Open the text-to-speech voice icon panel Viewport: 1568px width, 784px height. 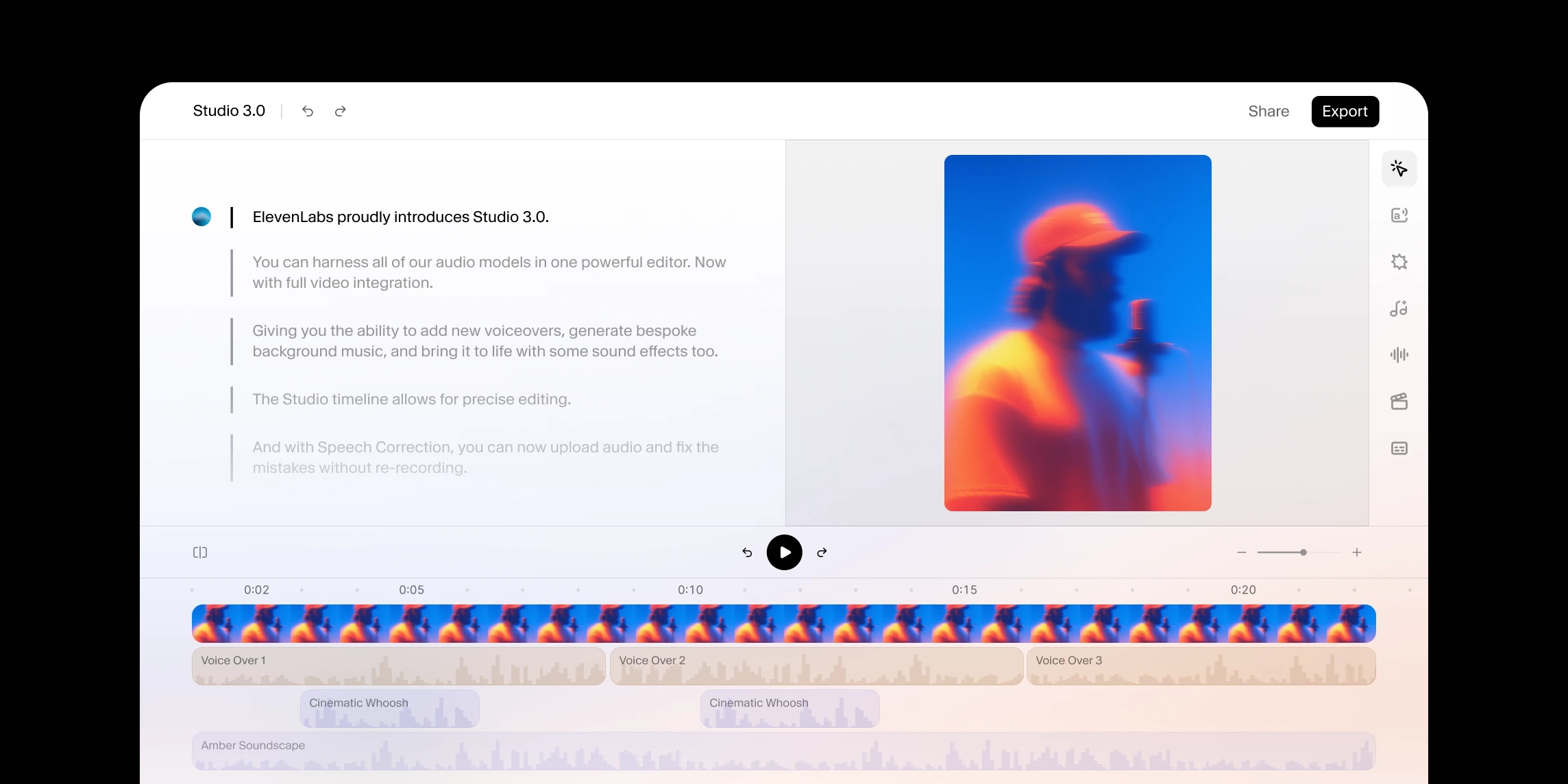click(x=1399, y=215)
